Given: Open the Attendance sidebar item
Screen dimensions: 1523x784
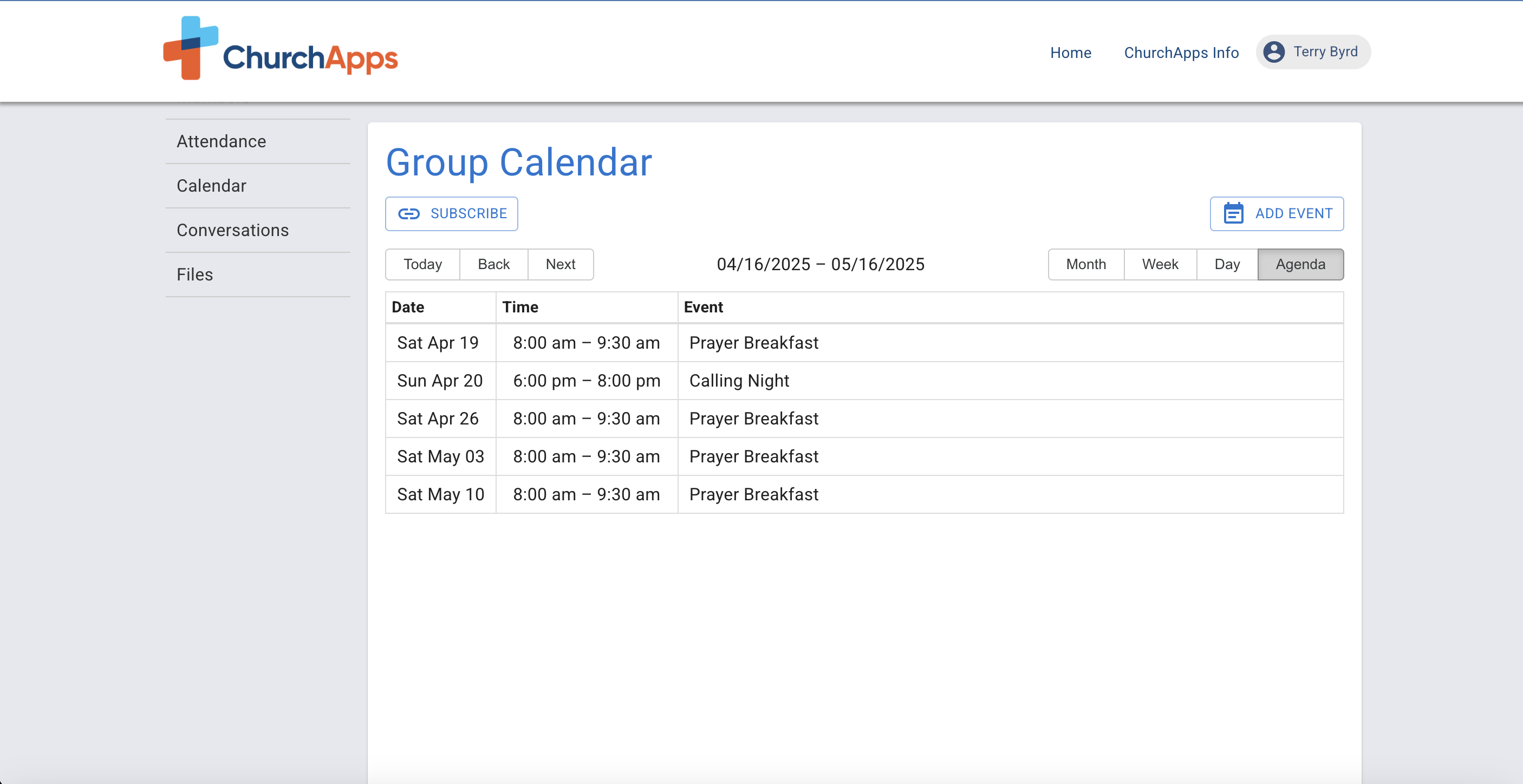Looking at the screenshot, I should pos(221,141).
